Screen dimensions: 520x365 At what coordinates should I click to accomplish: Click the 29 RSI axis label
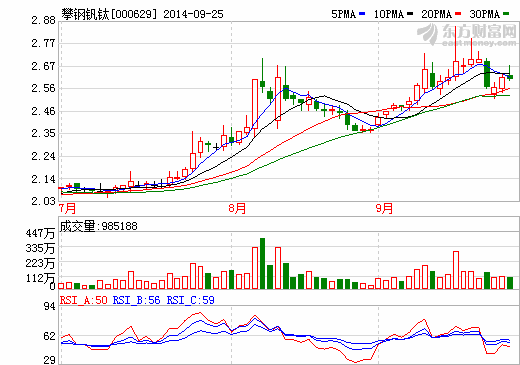[49, 360]
